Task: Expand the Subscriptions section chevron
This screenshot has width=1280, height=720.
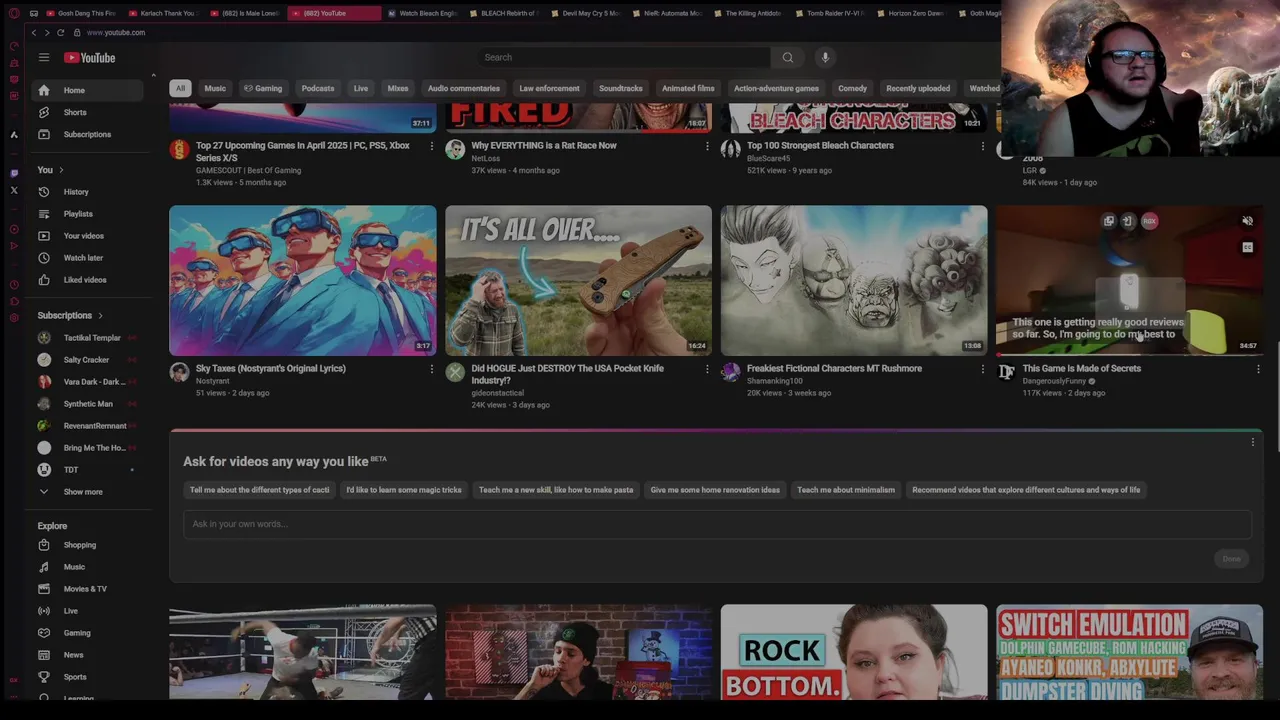Action: click(99, 316)
